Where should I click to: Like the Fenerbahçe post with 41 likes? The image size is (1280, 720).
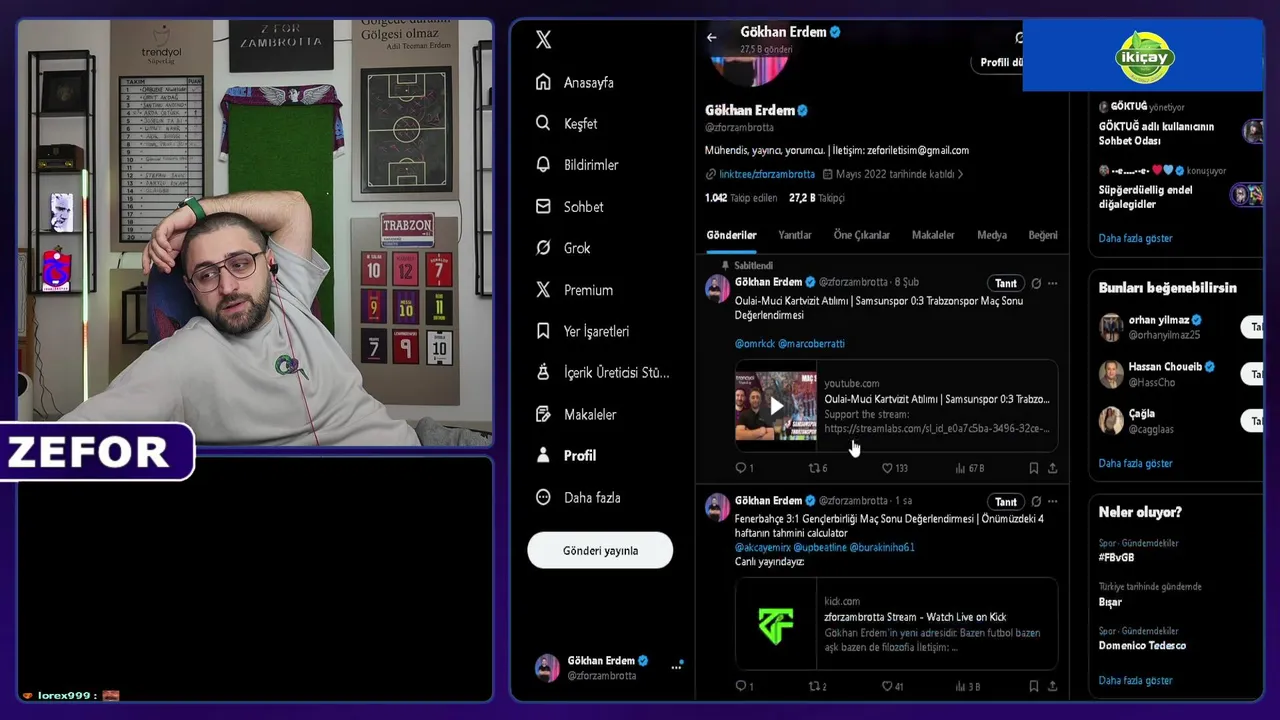892,686
